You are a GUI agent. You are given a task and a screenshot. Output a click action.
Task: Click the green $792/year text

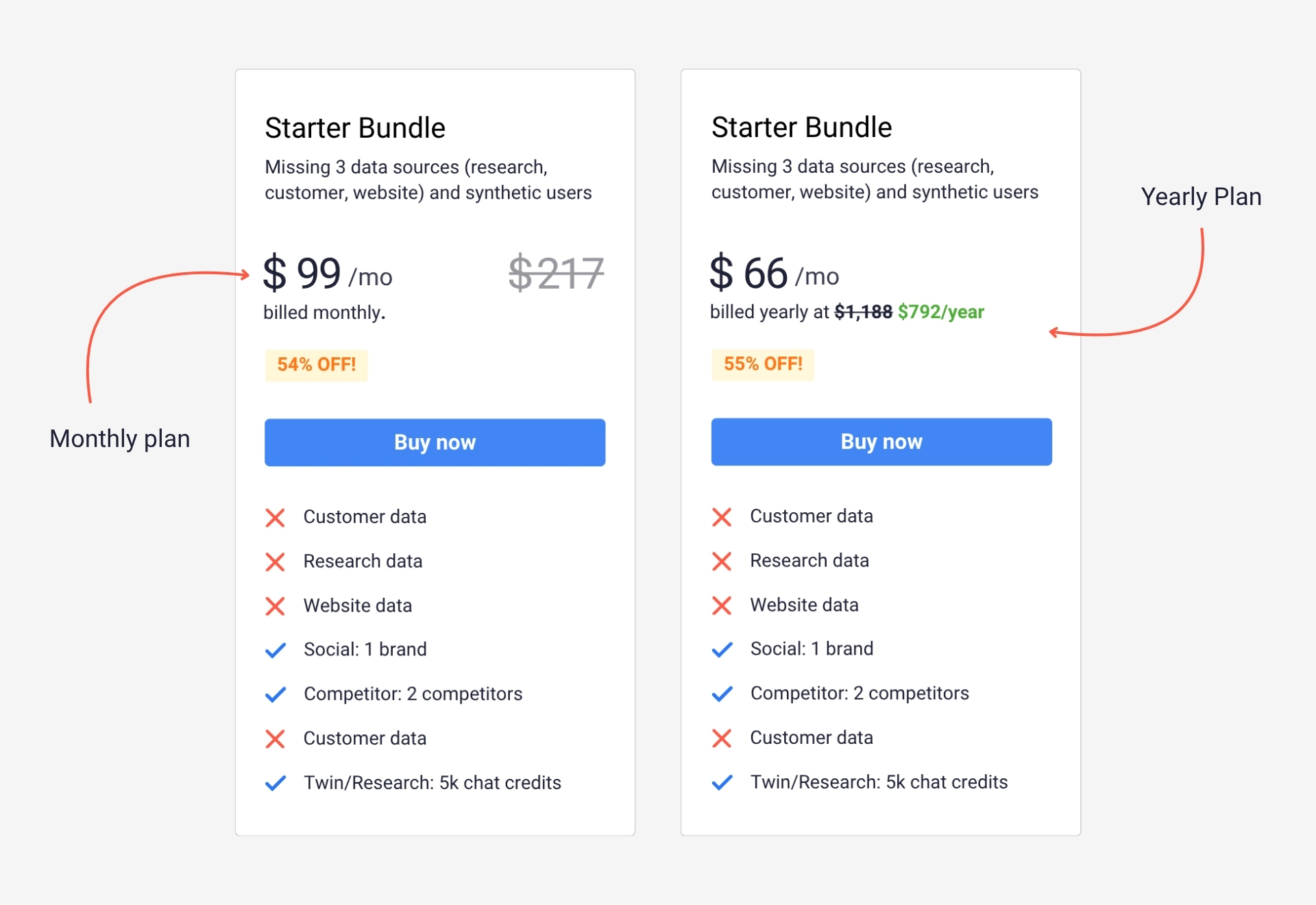coord(940,312)
